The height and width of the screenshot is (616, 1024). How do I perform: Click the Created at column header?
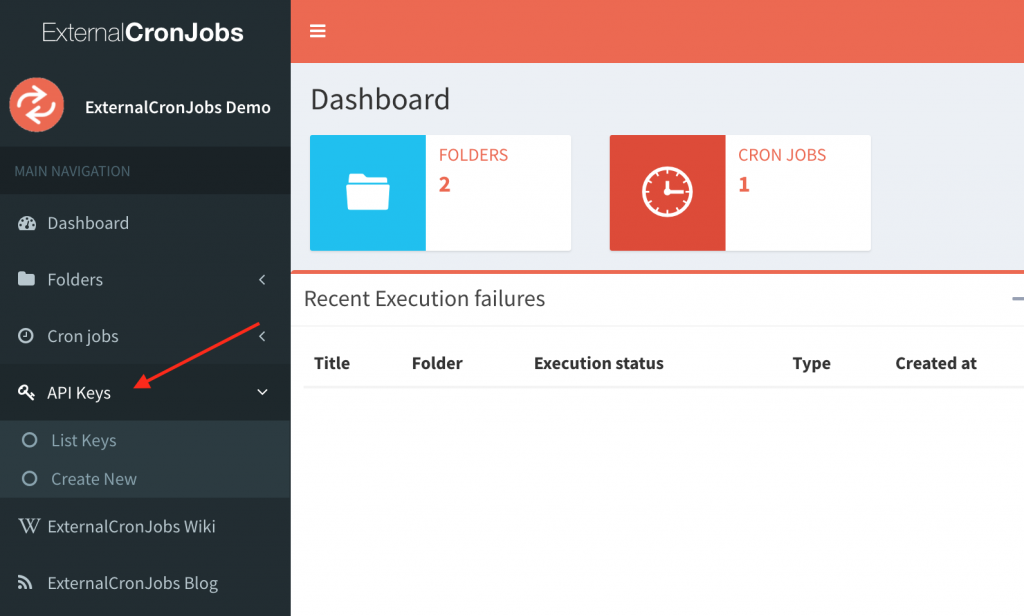pos(936,363)
